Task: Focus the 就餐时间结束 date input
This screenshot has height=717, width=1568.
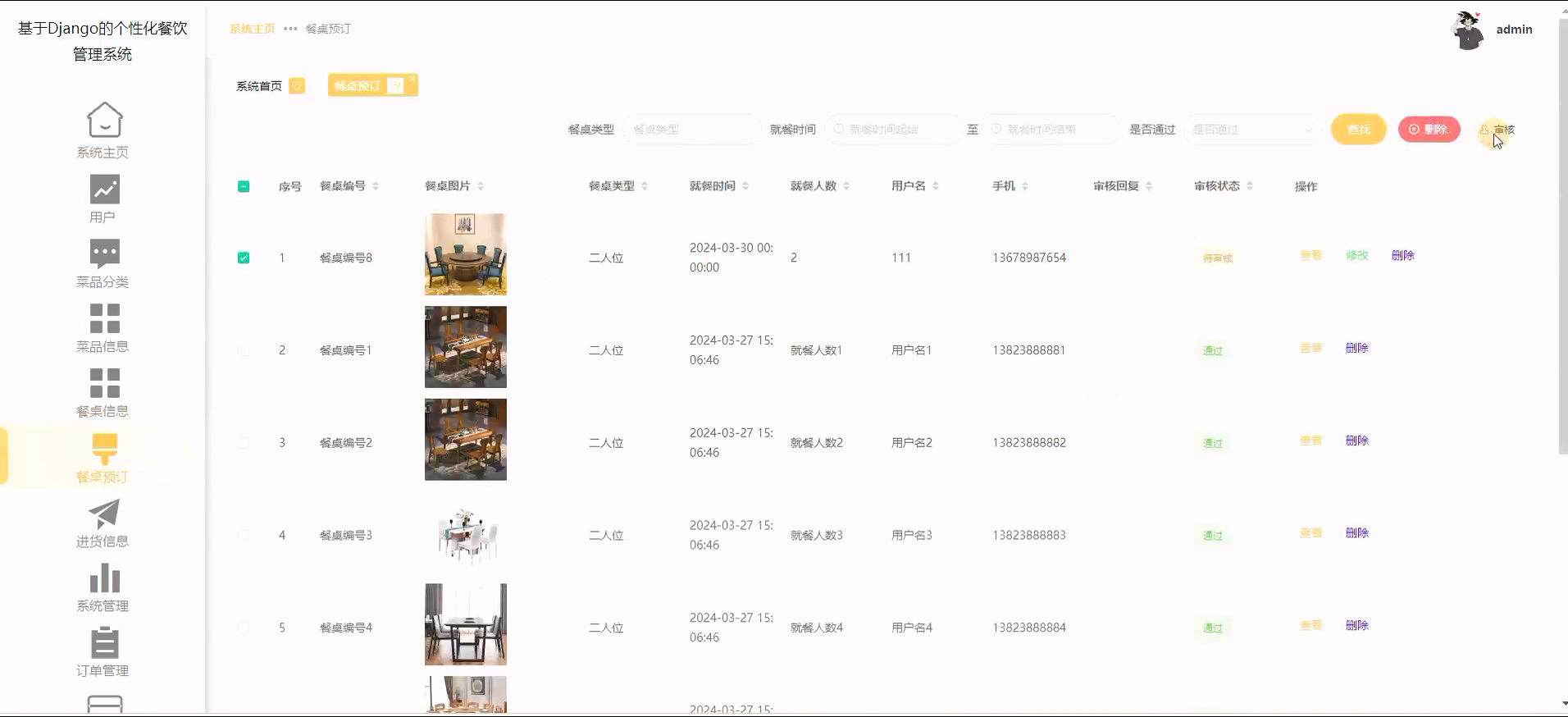Action: [1051, 130]
